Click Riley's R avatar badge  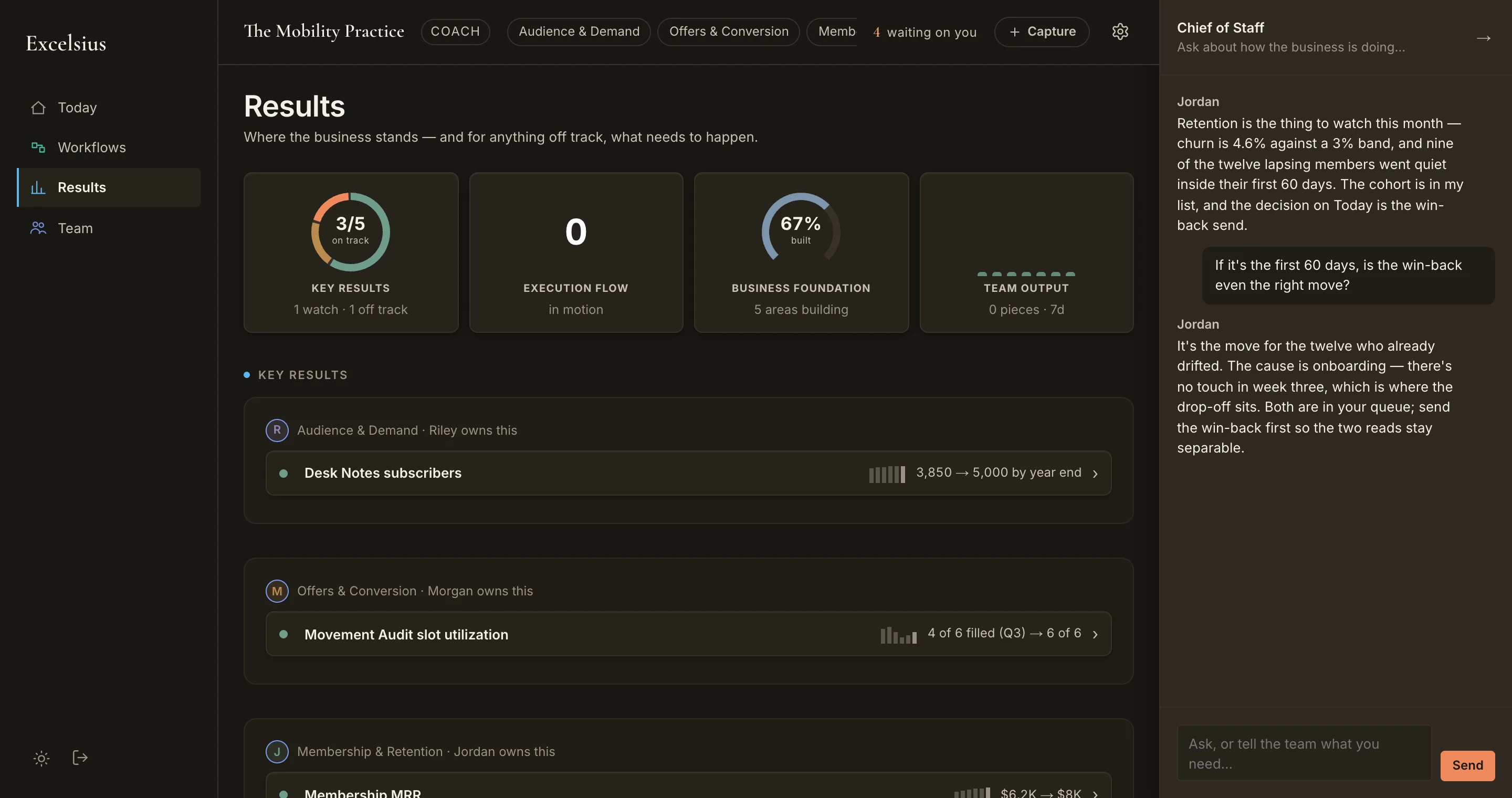pos(277,430)
